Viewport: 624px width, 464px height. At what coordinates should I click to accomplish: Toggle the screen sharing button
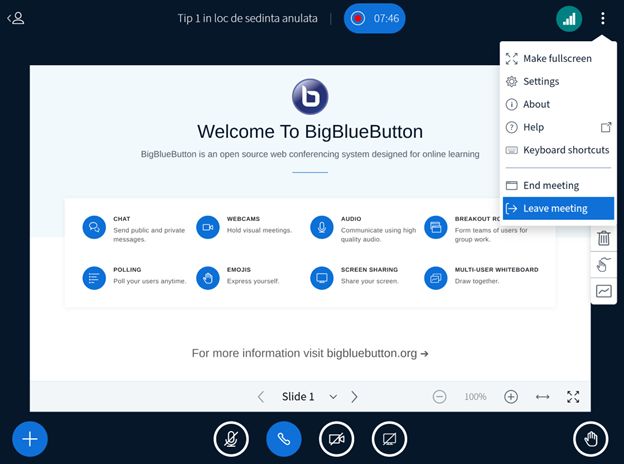click(x=389, y=438)
